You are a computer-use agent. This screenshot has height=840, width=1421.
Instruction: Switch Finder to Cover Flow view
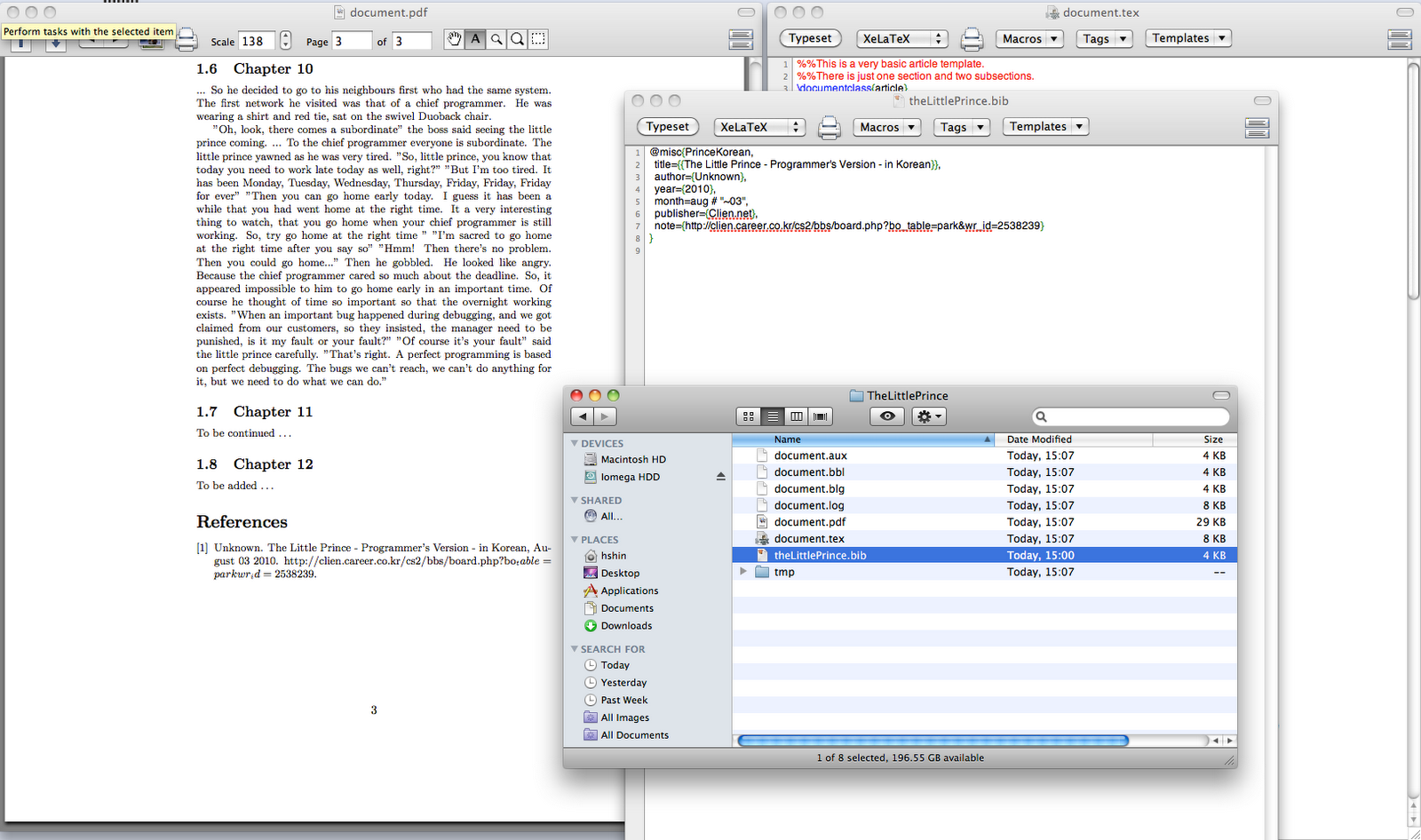820,416
